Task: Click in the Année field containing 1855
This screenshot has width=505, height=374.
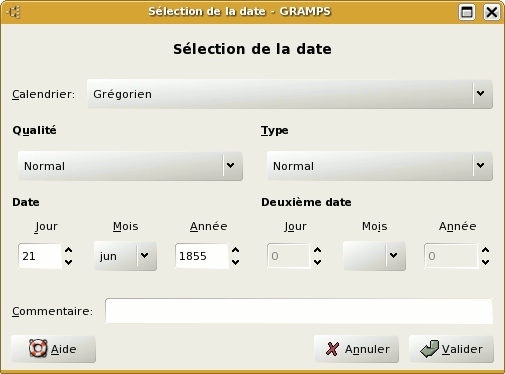Action: (x=202, y=256)
